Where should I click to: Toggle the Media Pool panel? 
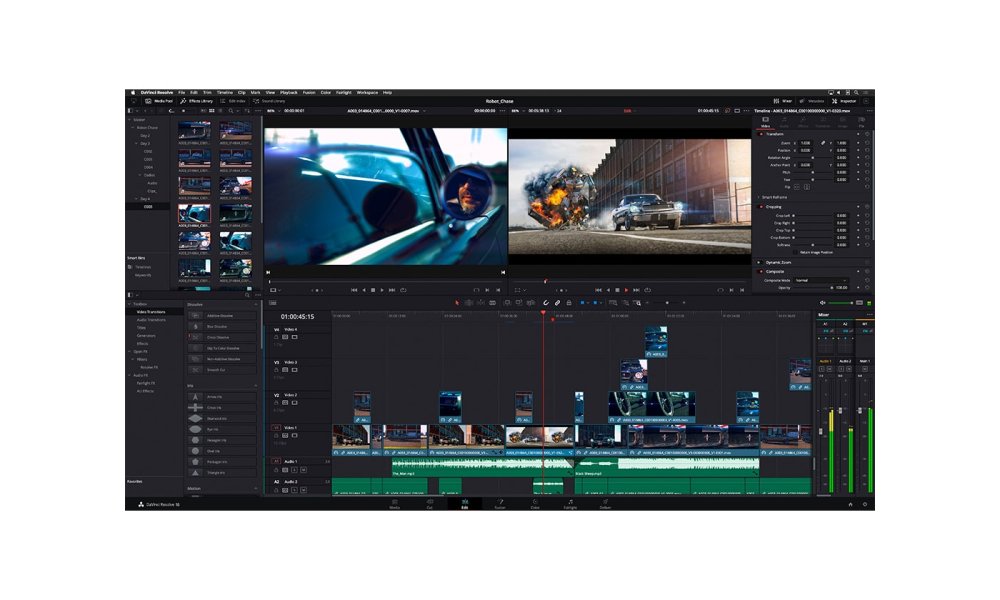(x=160, y=100)
